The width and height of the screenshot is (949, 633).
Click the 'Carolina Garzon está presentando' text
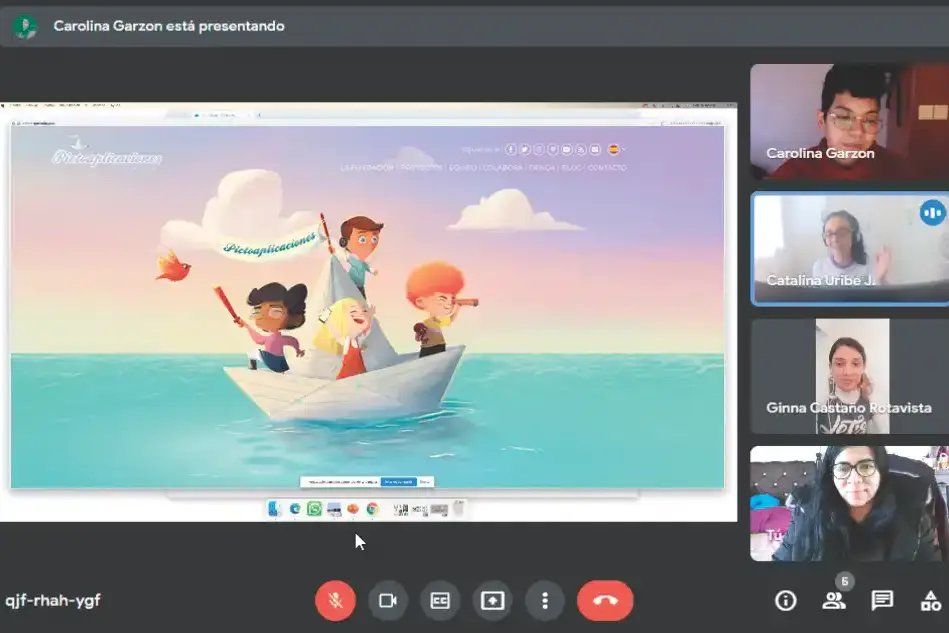click(169, 26)
